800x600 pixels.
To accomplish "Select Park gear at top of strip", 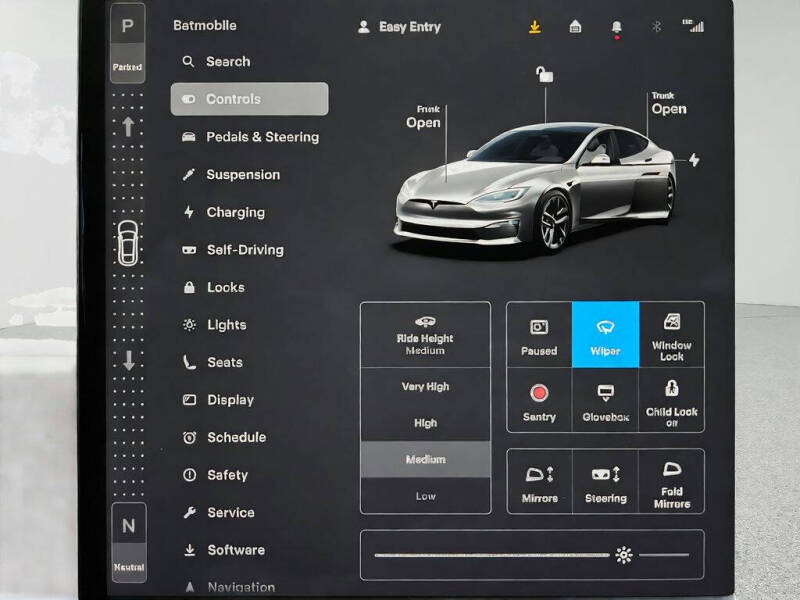I will click(127, 43).
